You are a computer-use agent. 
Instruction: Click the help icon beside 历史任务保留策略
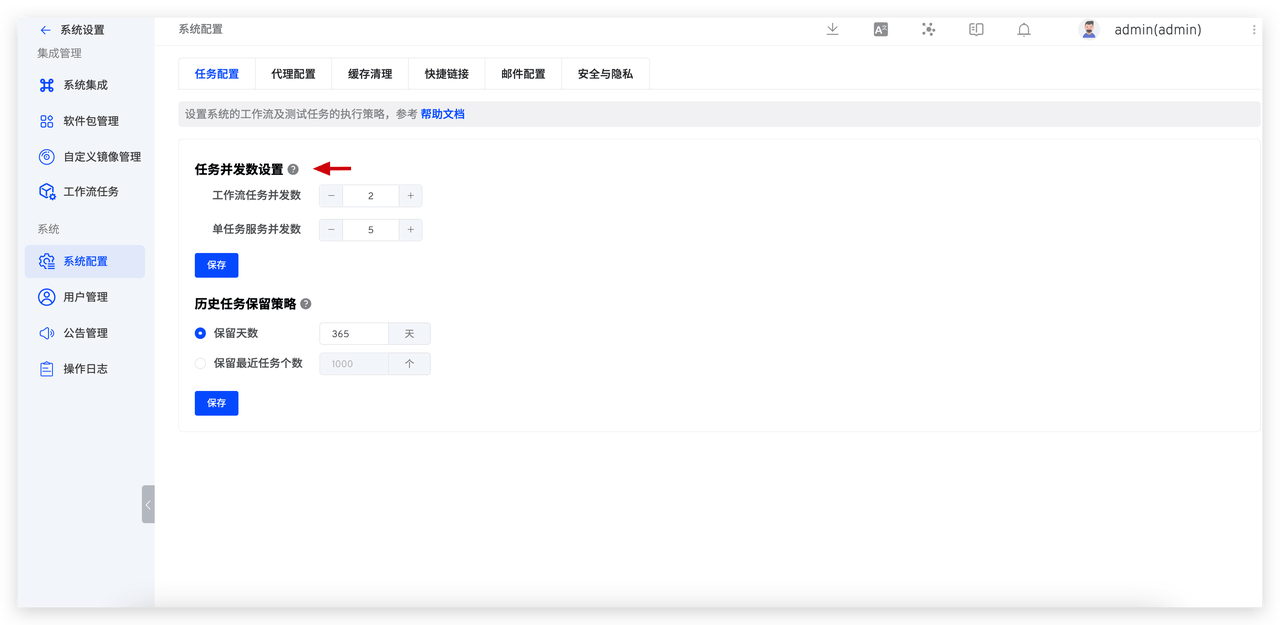(306, 304)
